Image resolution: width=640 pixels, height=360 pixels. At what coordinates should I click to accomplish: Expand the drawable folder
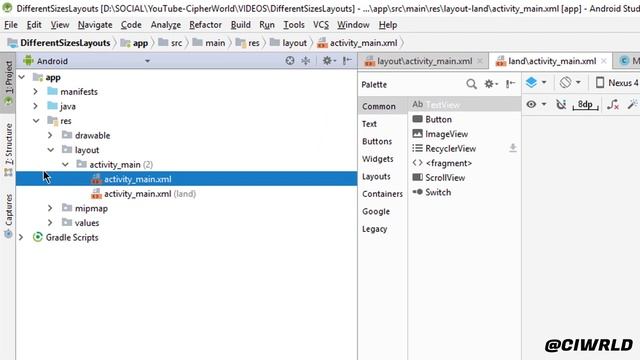[x=50, y=136]
